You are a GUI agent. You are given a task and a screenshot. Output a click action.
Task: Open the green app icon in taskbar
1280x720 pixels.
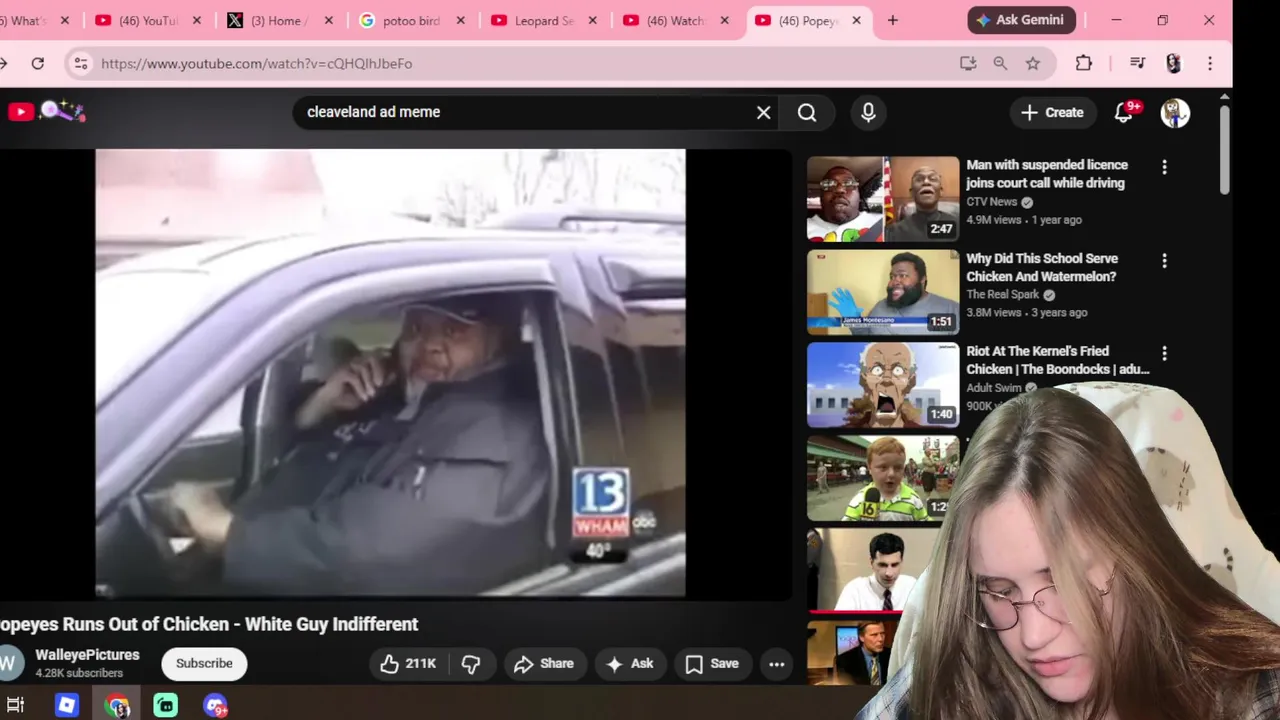click(x=165, y=705)
